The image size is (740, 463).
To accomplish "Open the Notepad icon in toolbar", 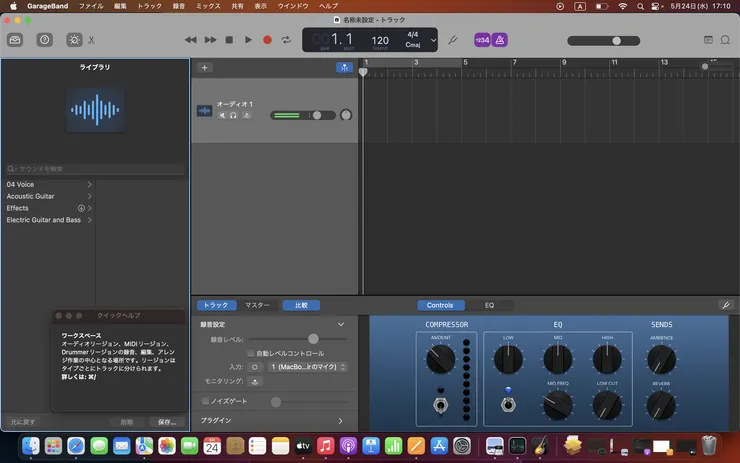I will pos(708,40).
